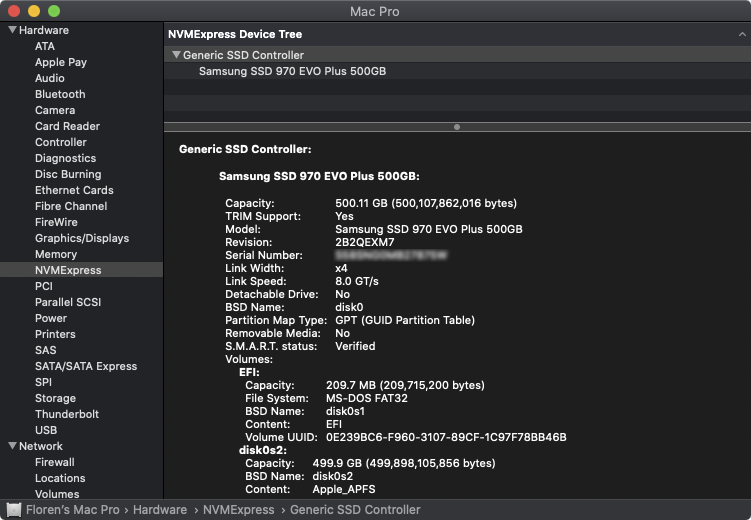Click the Link Width value x4

[341, 268]
